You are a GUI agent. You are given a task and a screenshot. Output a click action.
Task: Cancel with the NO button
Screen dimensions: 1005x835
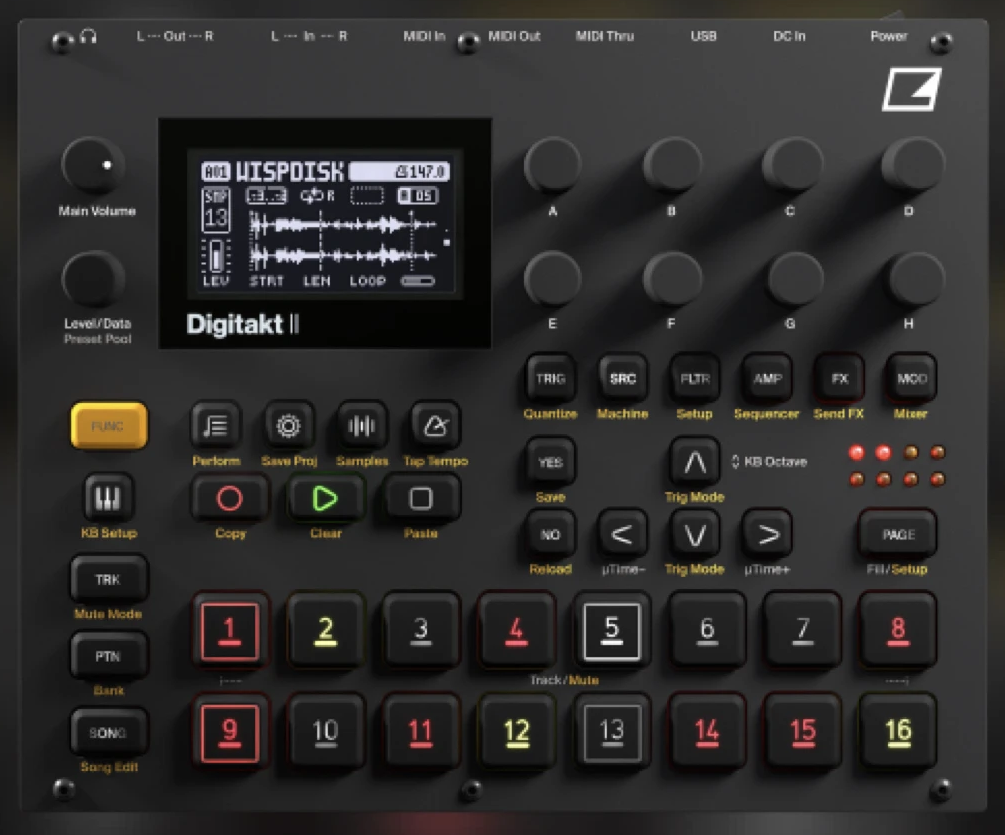(550, 534)
